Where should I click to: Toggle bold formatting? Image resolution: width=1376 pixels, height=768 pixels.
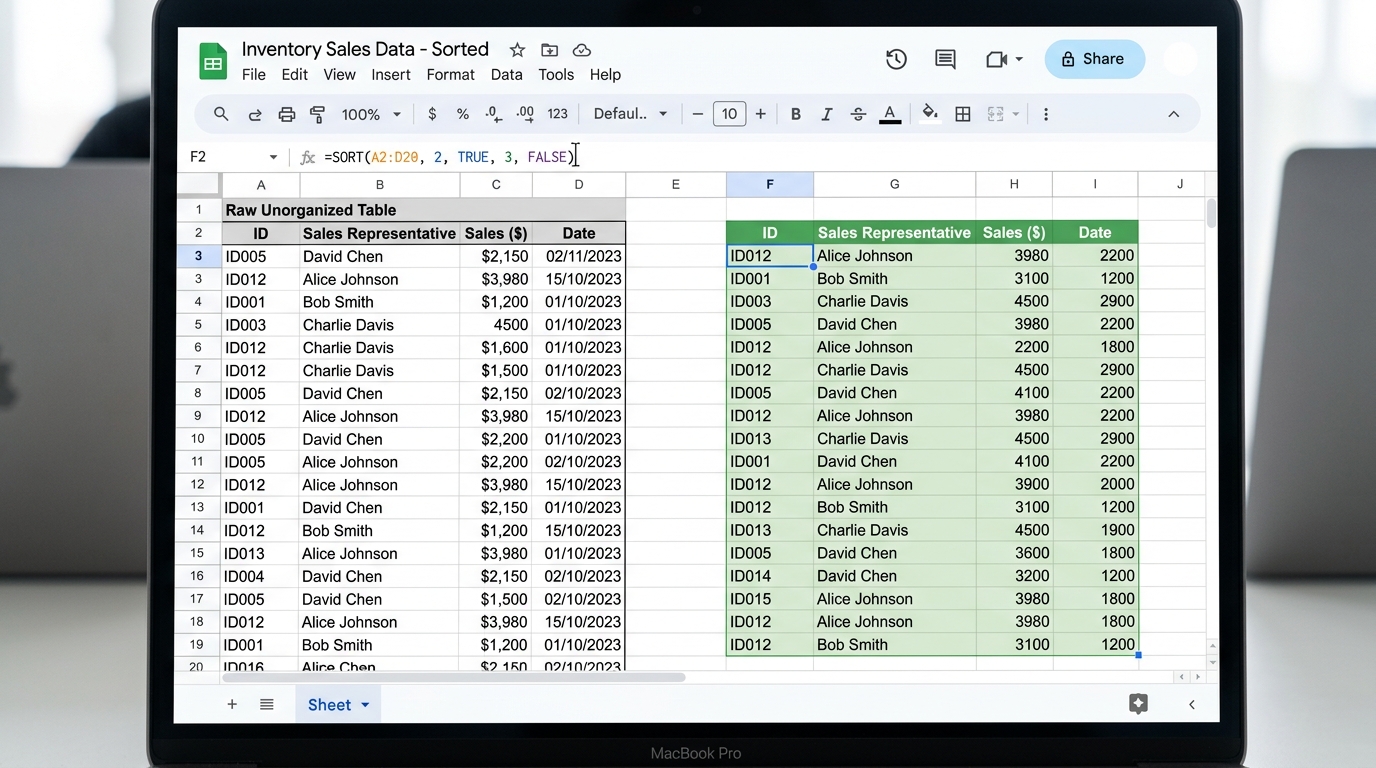pos(796,114)
